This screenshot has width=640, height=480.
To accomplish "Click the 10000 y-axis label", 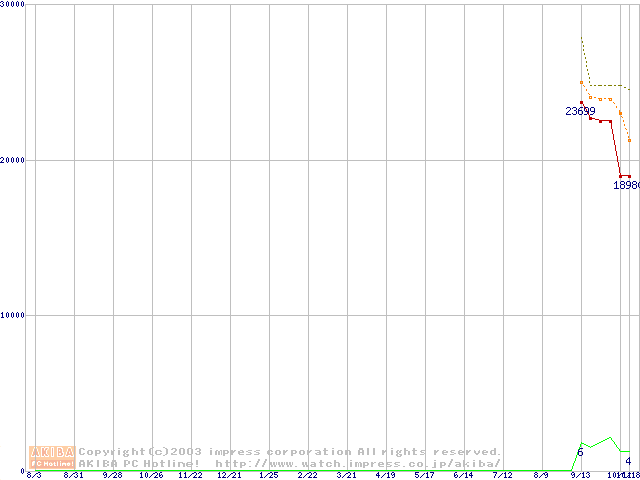I will [x=13, y=315].
